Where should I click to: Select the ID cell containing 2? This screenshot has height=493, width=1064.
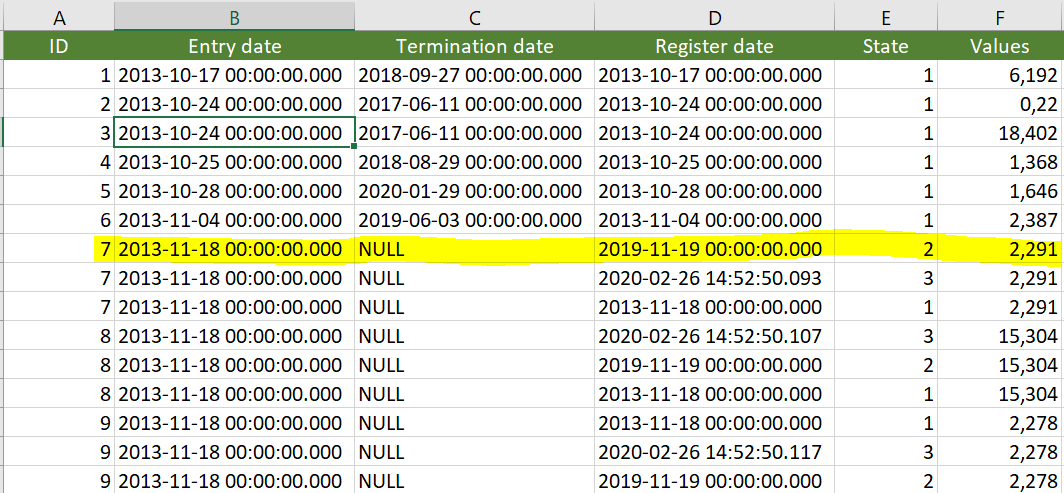coord(59,104)
